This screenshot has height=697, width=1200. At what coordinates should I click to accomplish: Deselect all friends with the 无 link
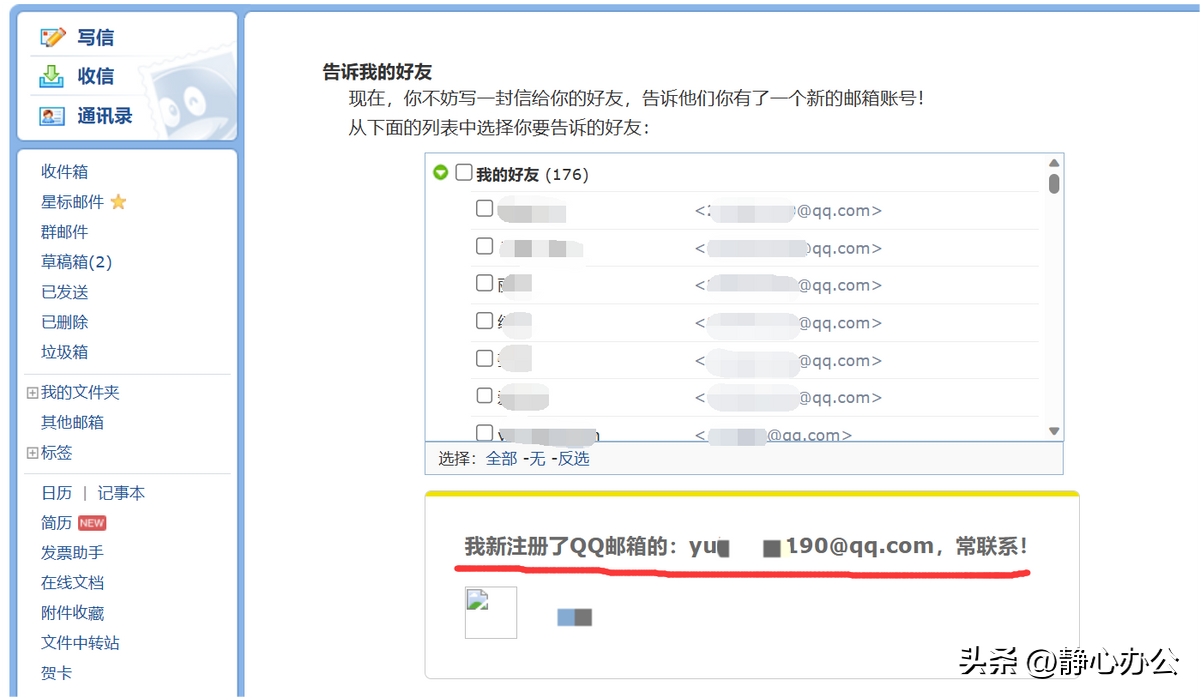(x=537, y=459)
